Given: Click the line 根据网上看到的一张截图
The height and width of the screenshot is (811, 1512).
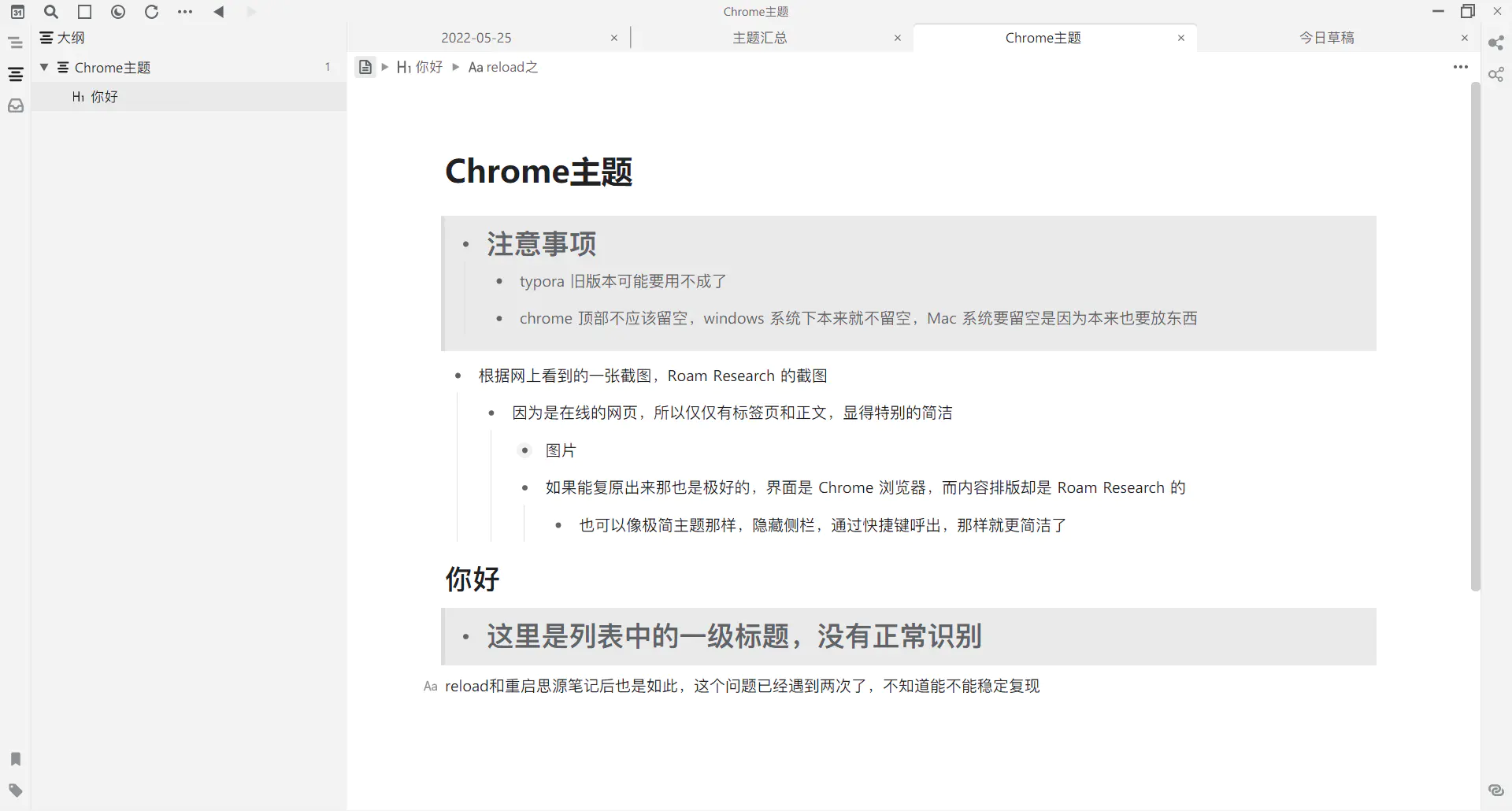Looking at the screenshot, I should tap(653, 376).
